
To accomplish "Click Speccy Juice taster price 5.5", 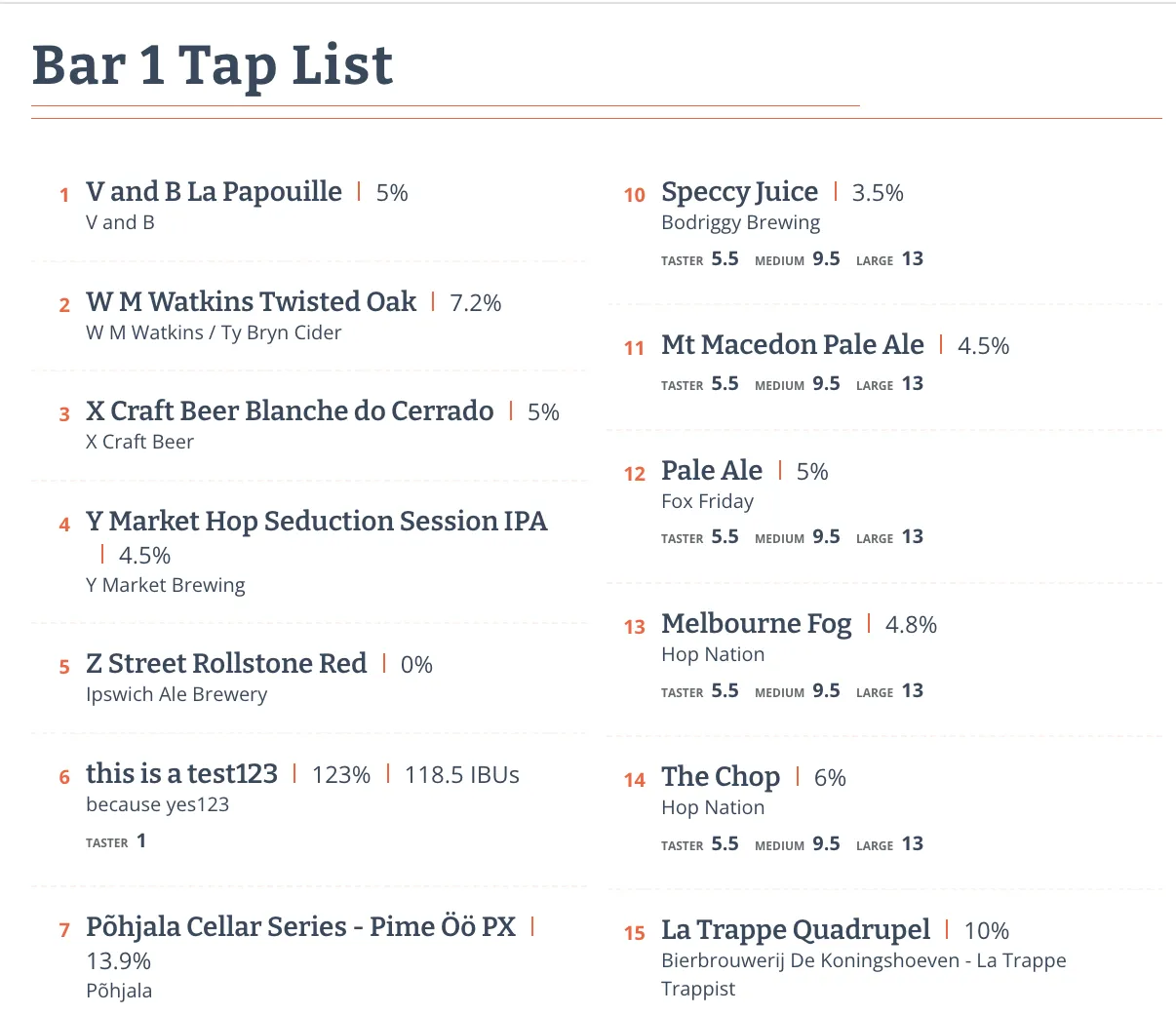I will (725, 259).
